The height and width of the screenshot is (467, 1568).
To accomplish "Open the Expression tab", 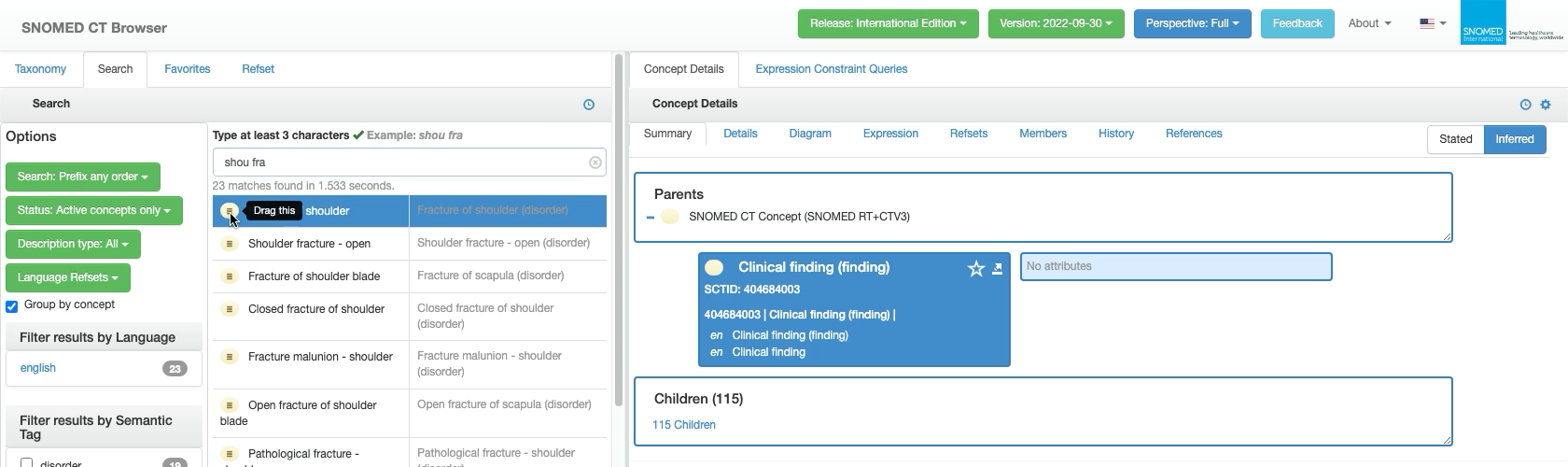I will [890, 134].
